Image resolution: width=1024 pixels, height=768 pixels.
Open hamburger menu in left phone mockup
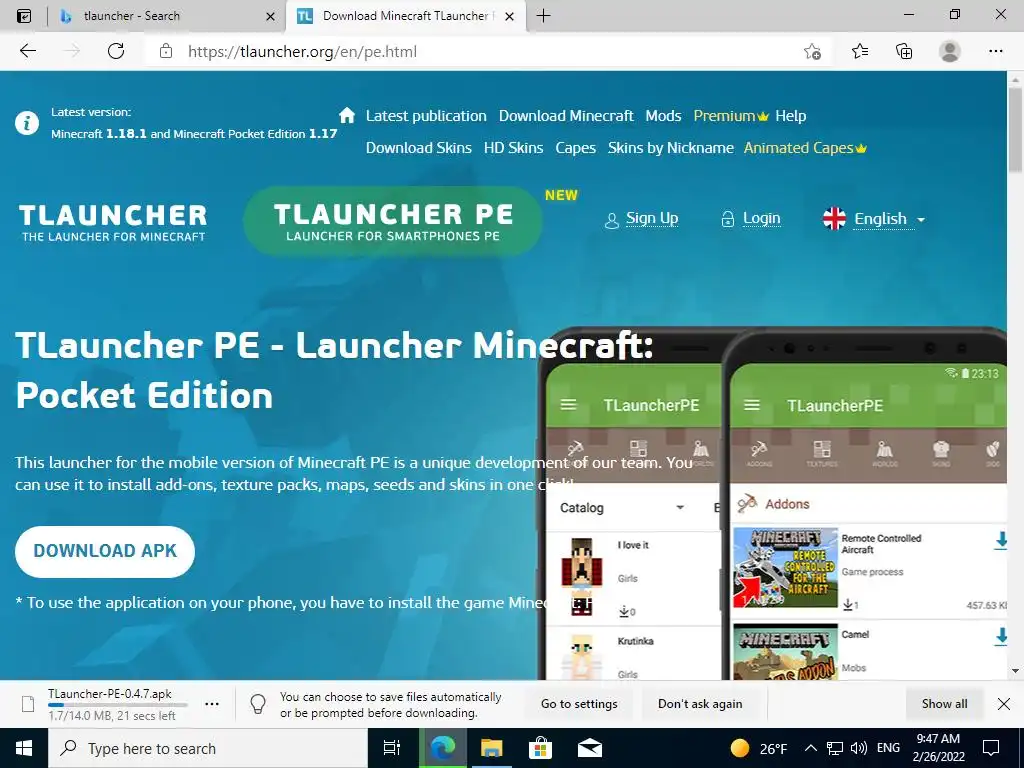tap(568, 405)
